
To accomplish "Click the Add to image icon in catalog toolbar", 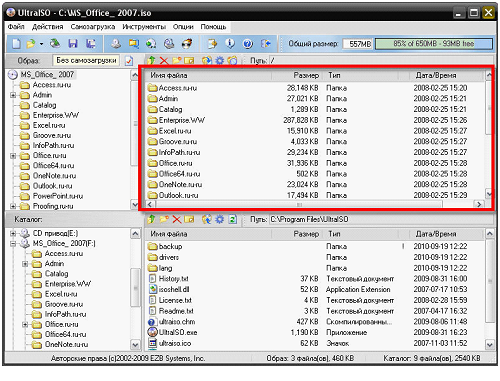I will point(207,219).
